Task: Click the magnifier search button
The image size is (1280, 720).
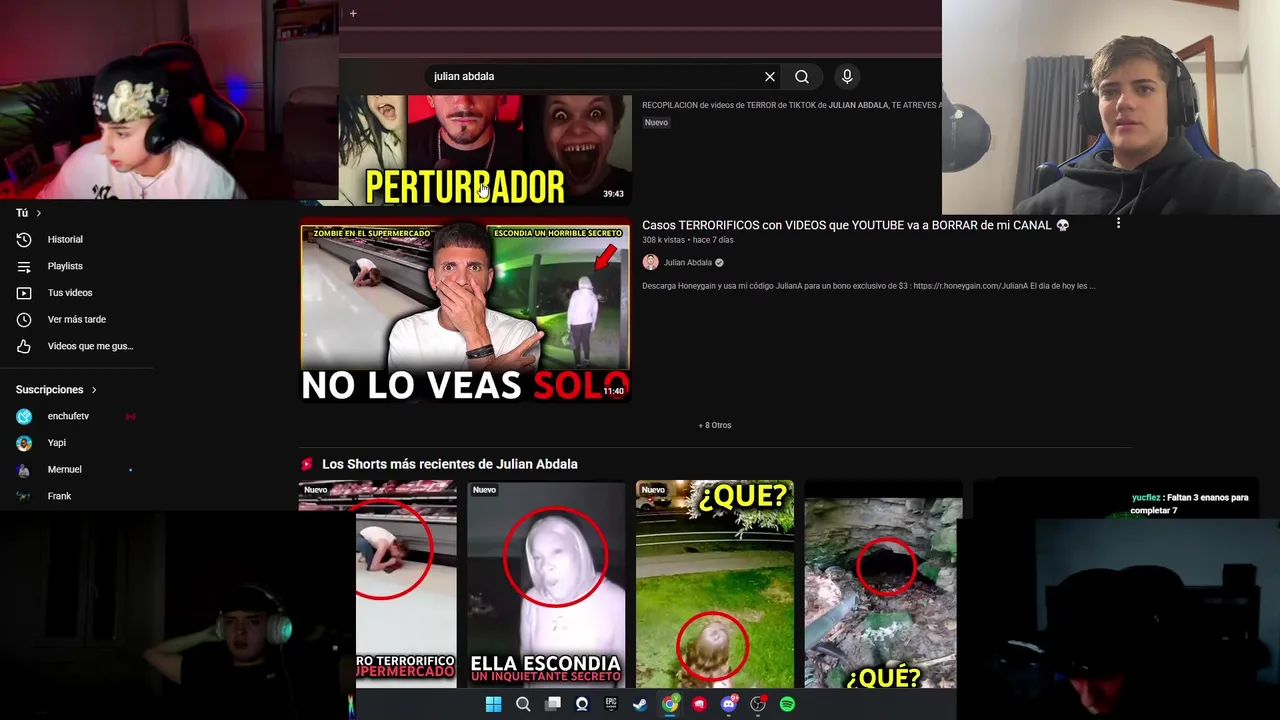Action: (x=802, y=76)
